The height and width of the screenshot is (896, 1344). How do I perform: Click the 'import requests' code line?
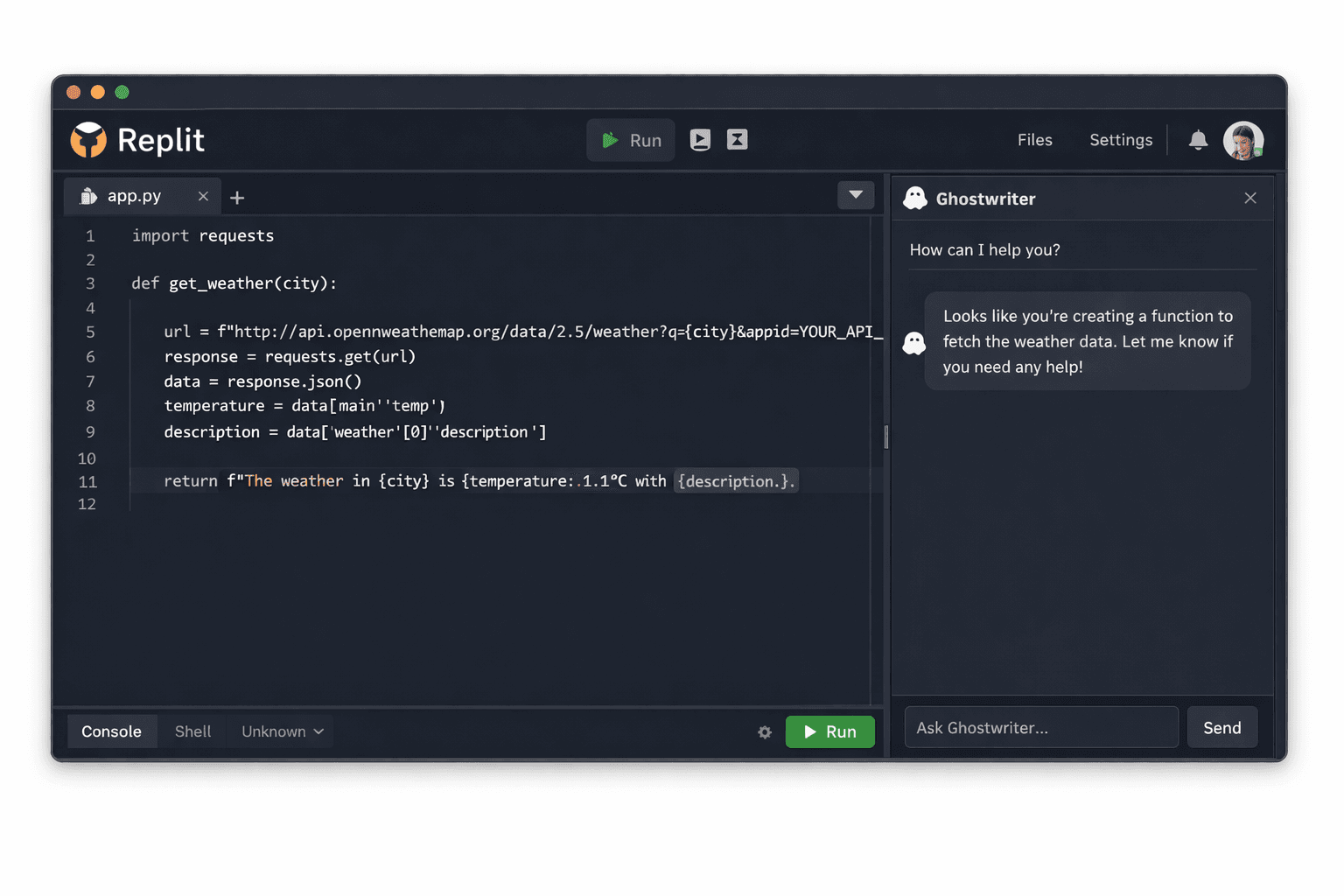pyautogui.click(x=203, y=235)
